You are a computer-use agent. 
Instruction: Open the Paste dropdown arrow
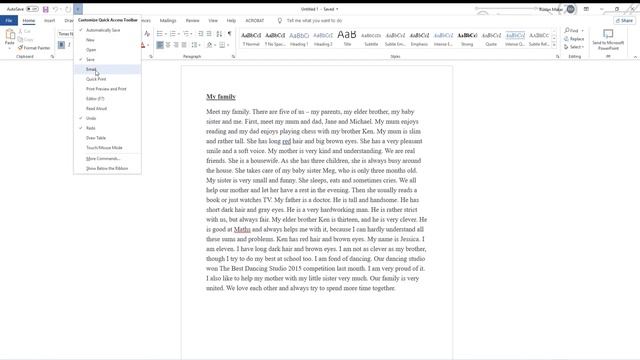(10, 48)
